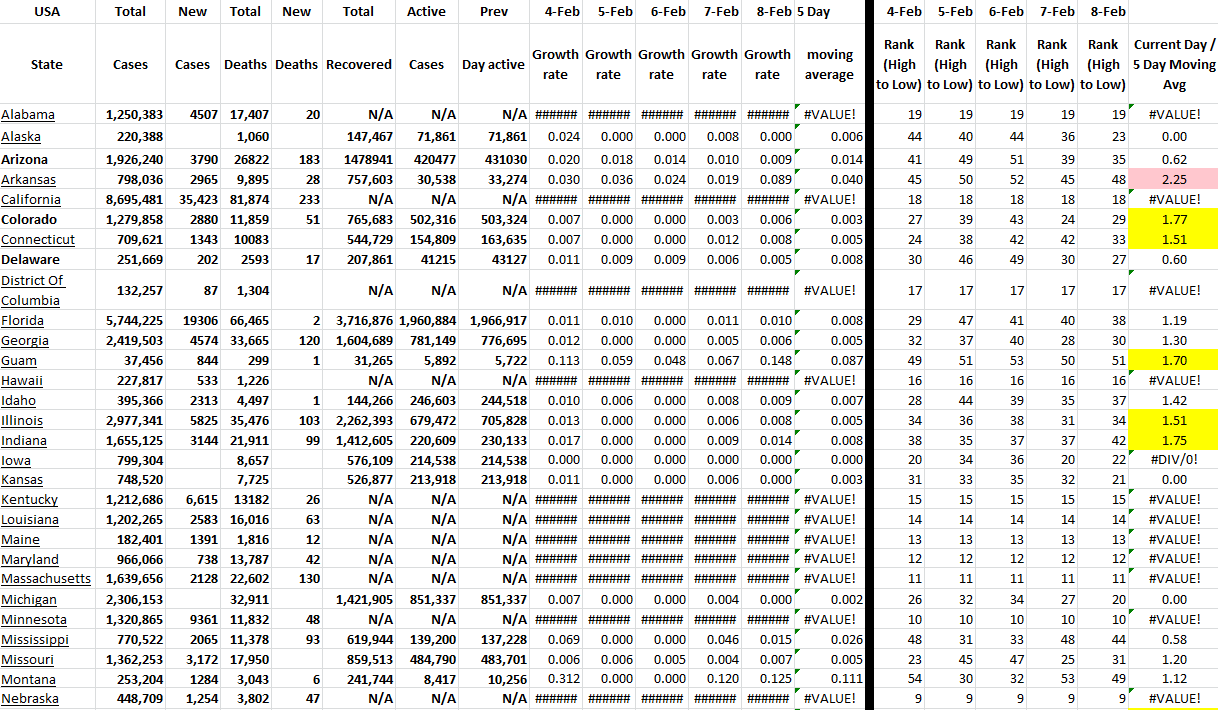Open the Alabama state link
This screenshot has width=1218, height=710.
(28, 115)
